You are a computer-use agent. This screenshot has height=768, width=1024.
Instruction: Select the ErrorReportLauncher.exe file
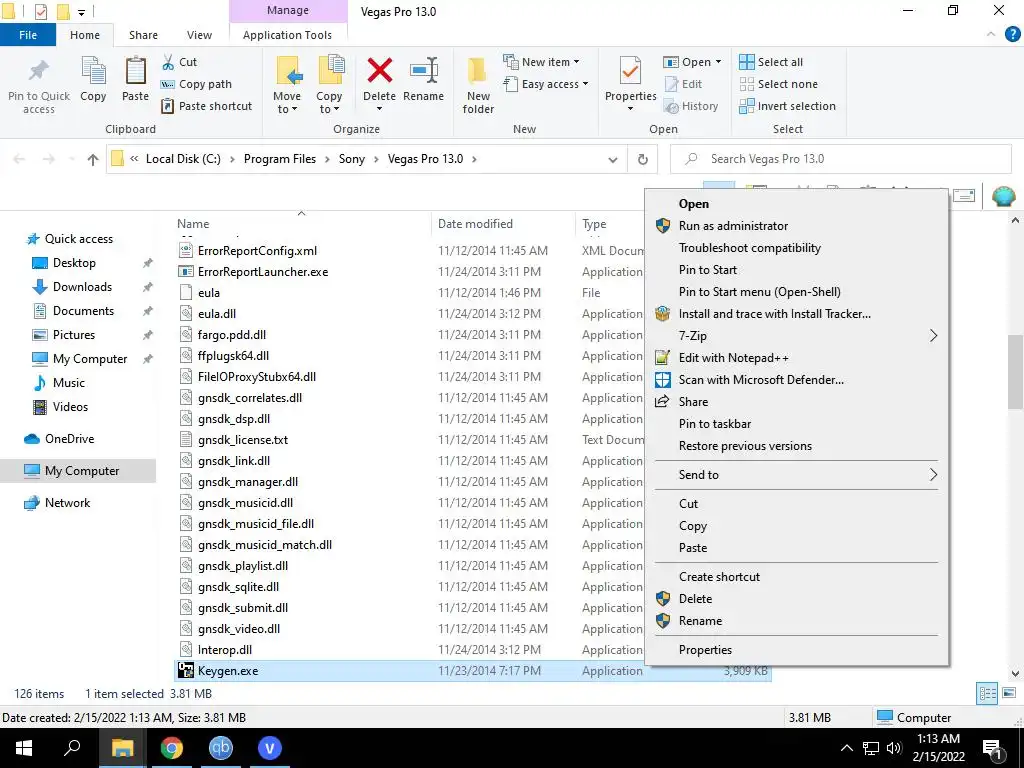(x=263, y=272)
